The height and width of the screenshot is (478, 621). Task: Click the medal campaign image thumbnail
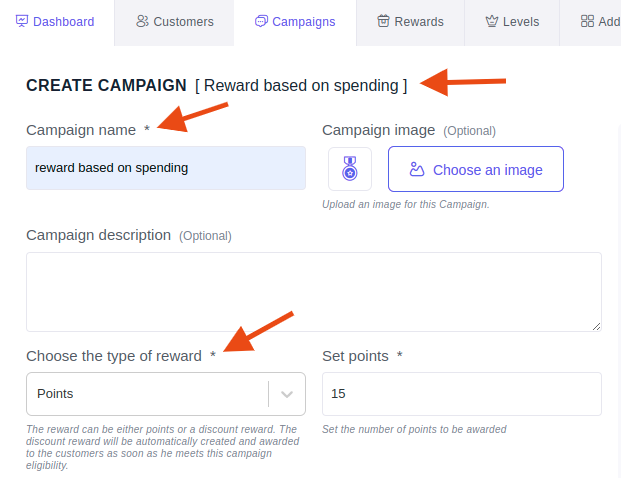click(350, 169)
